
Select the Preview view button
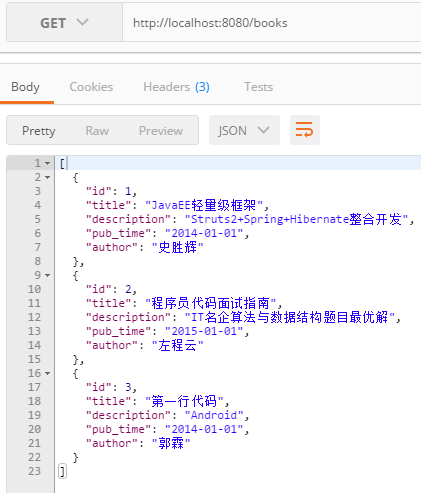click(x=161, y=131)
